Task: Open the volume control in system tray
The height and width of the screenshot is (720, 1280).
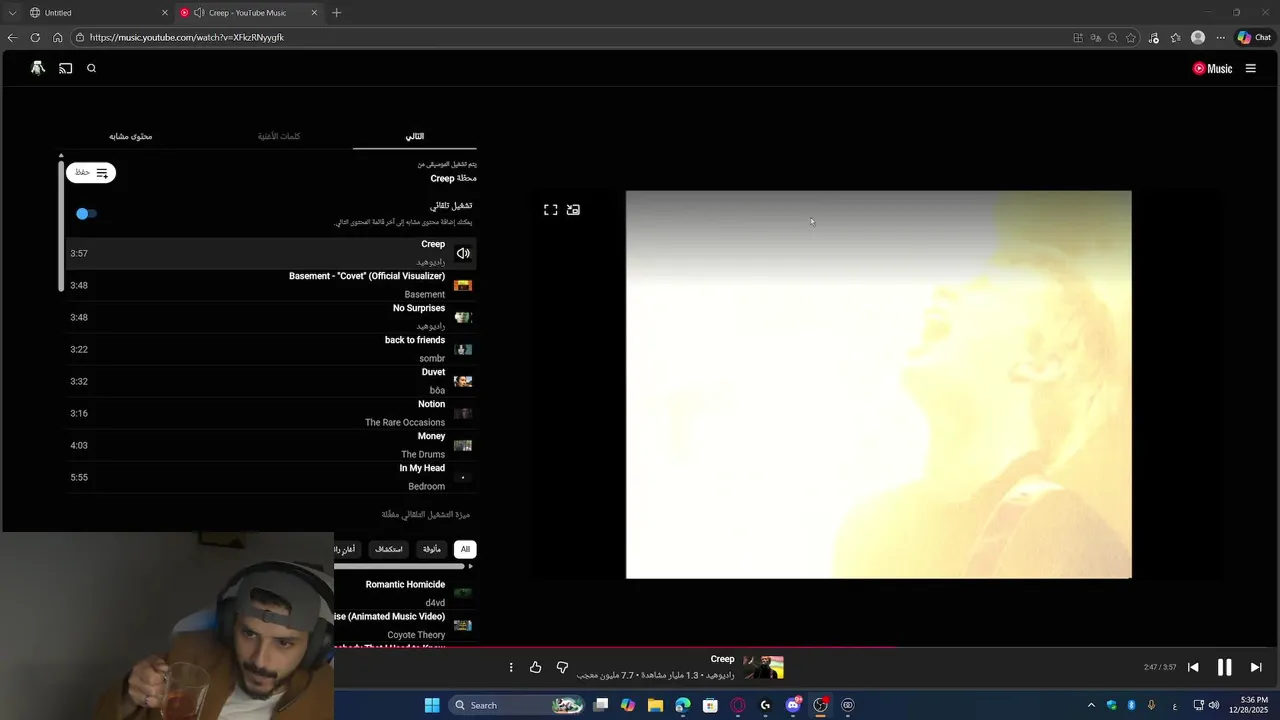Action: [1214, 705]
